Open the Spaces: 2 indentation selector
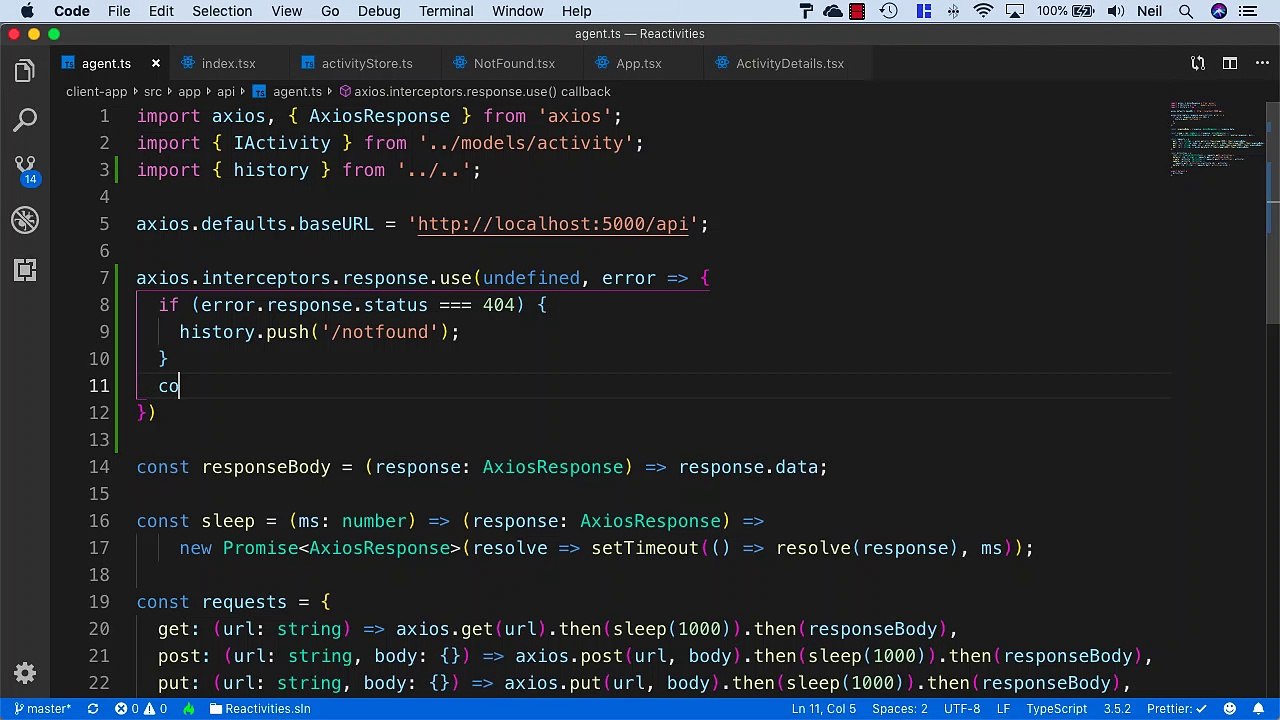Image resolution: width=1280 pixels, height=720 pixels. (899, 708)
